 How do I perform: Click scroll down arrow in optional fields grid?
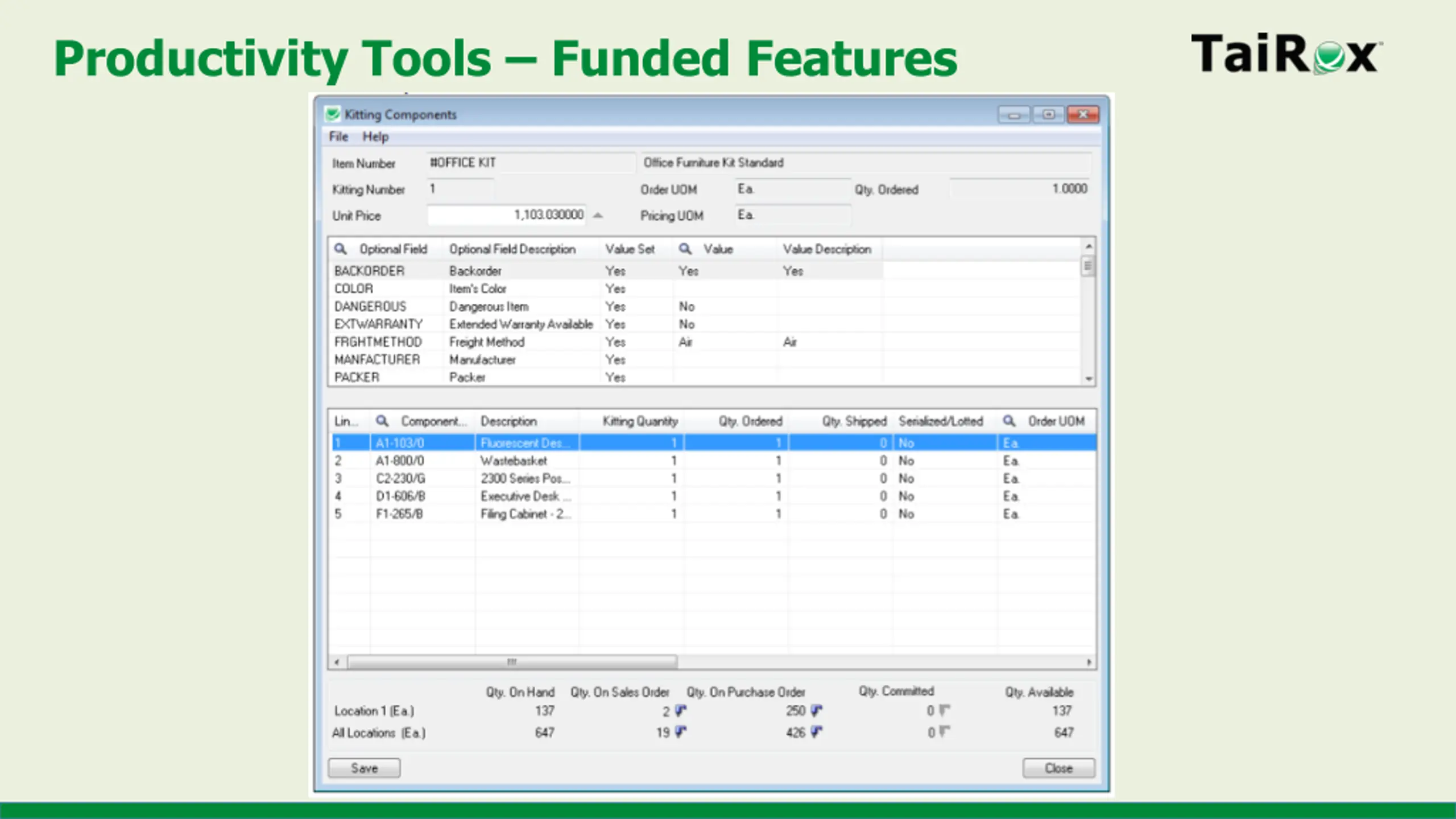(x=1088, y=378)
